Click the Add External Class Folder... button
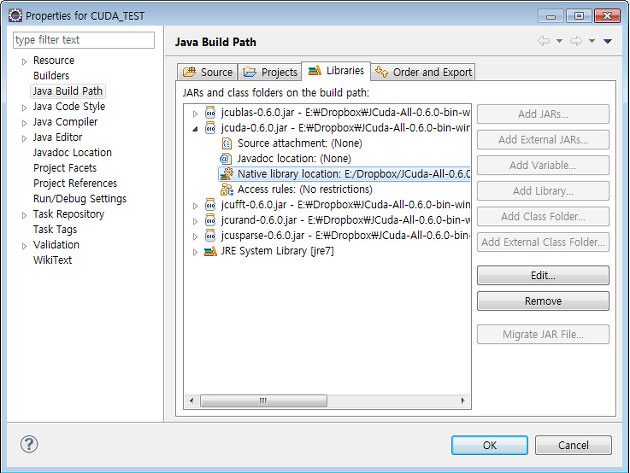Viewport: 630px width, 473px height. [x=543, y=242]
